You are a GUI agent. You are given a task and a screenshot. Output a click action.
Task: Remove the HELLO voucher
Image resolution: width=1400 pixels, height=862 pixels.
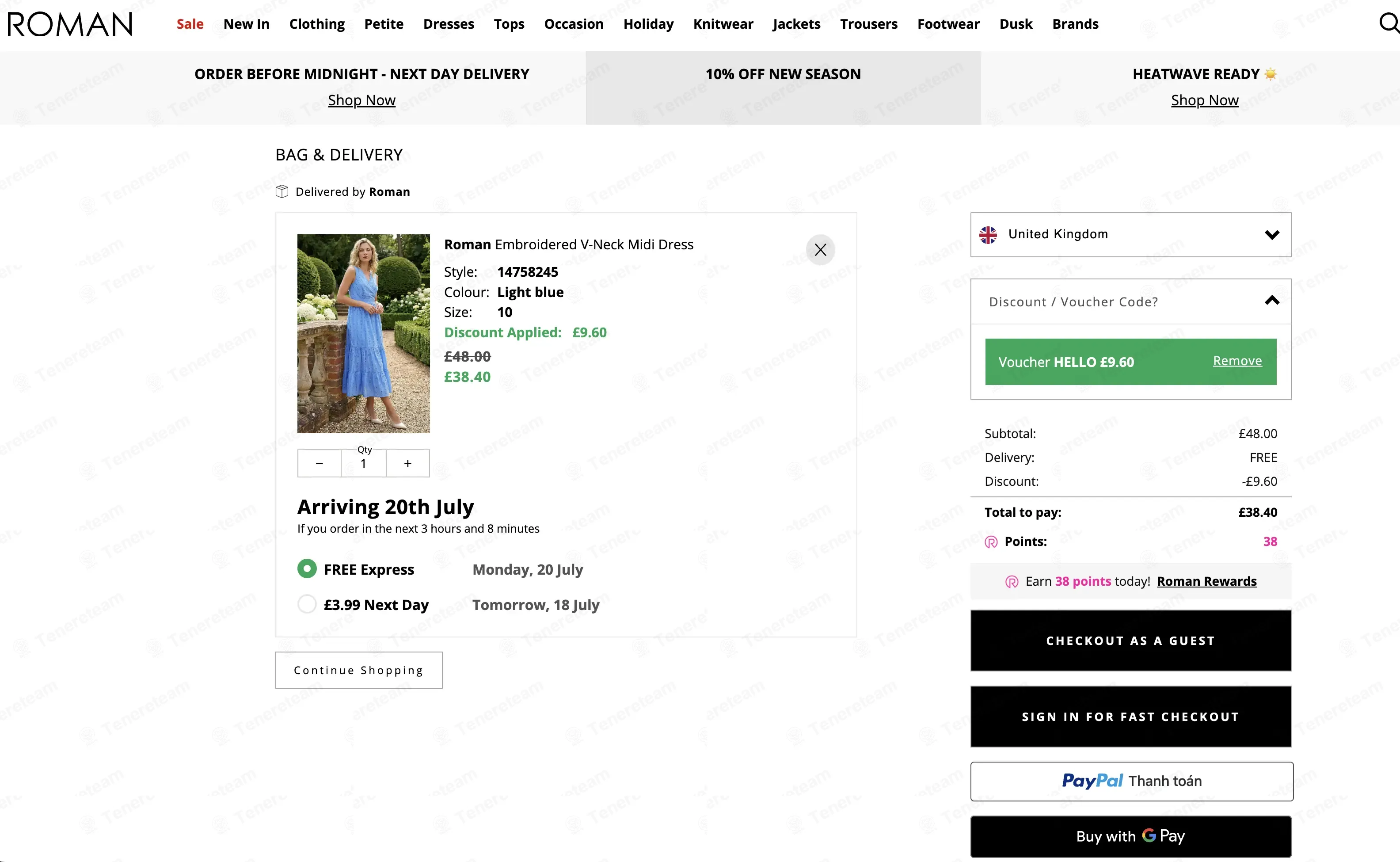[1237, 361]
